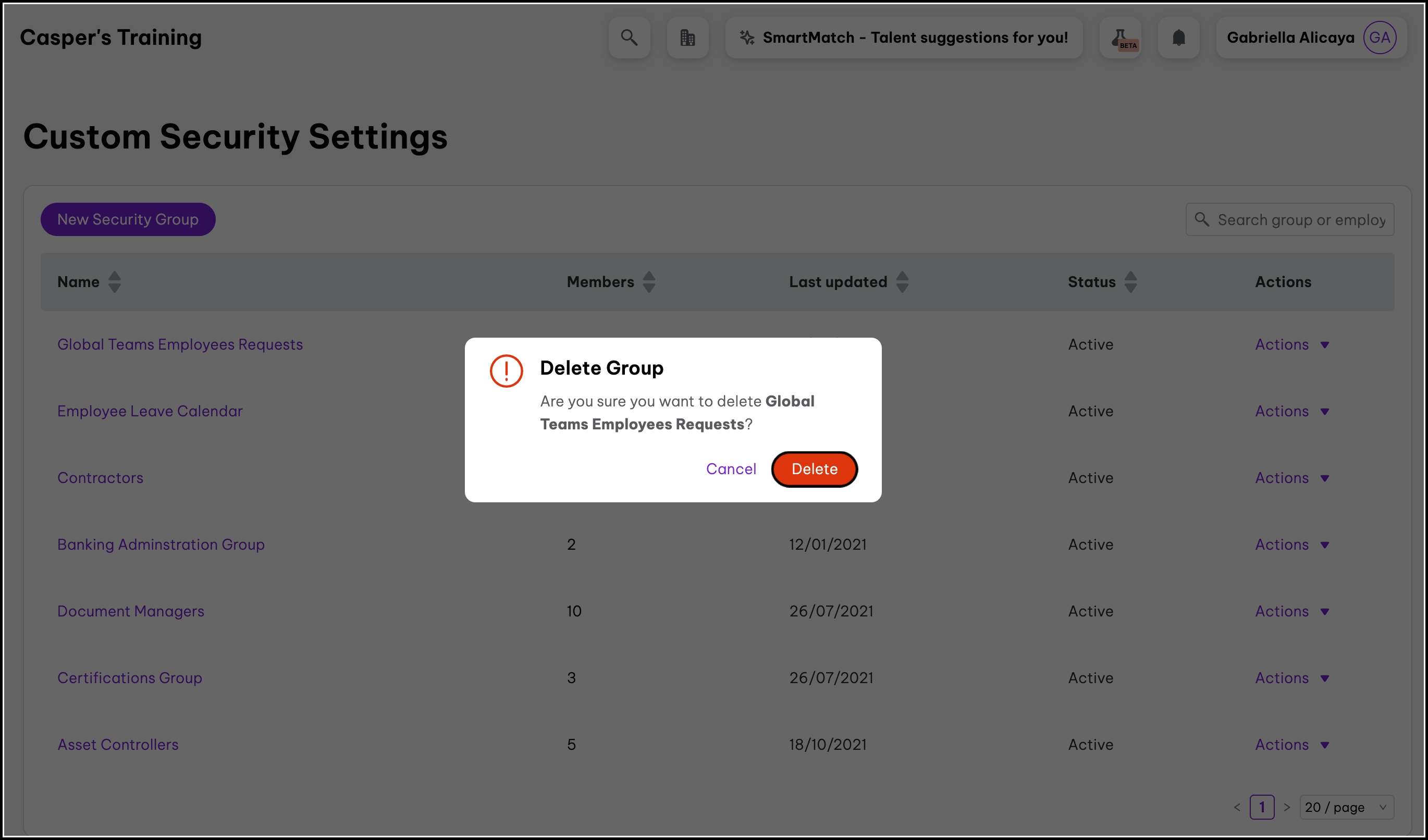Expand Actions dropdown for Contractors row
The width and height of the screenshot is (1428, 840).
pos(1292,478)
